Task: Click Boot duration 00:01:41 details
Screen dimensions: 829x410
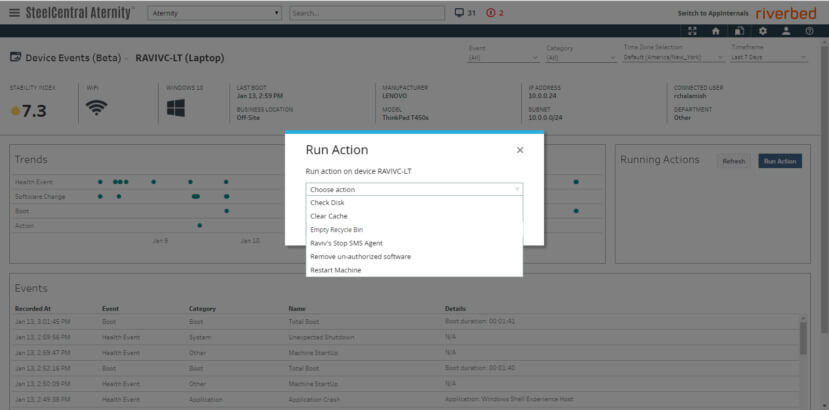Action: pos(482,321)
